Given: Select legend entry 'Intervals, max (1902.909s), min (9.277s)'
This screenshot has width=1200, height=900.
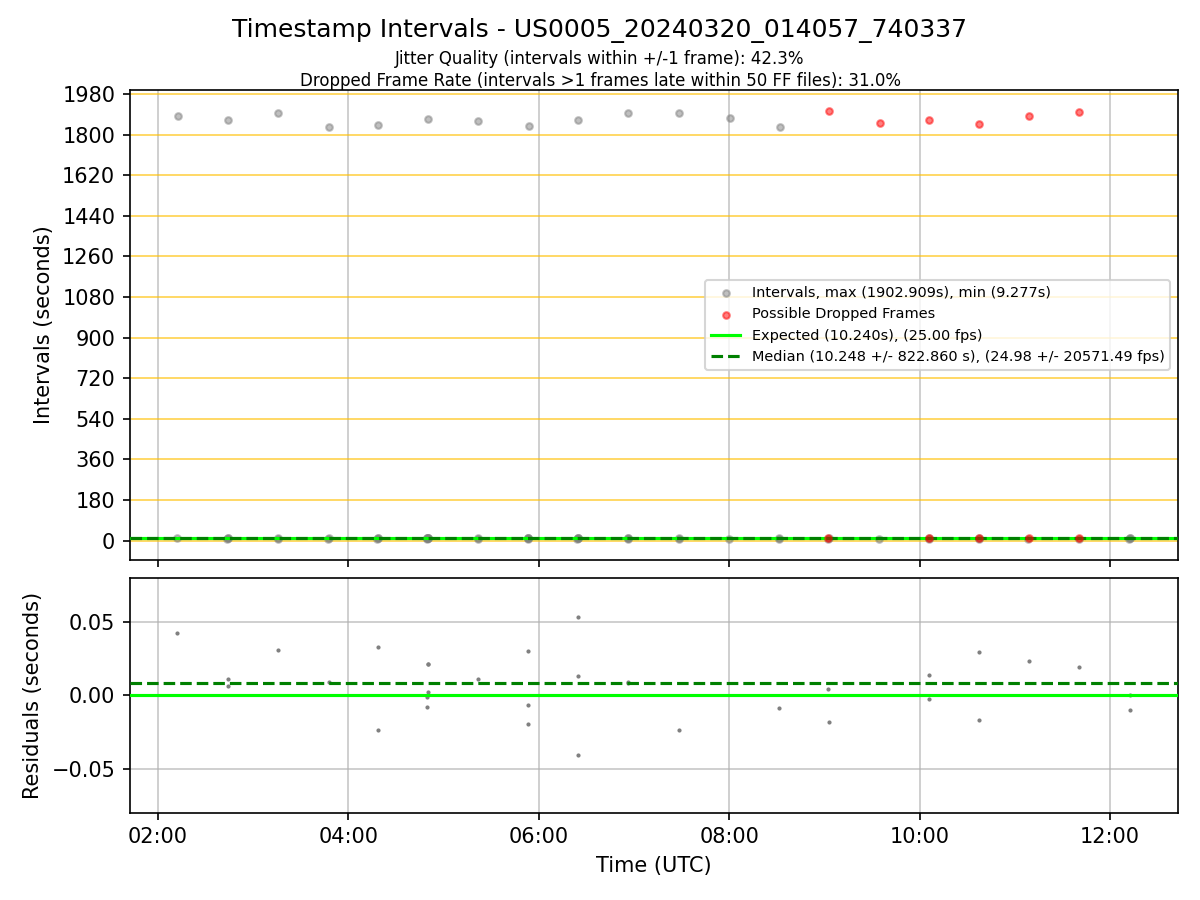Looking at the screenshot, I should pyautogui.click(x=901, y=292).
